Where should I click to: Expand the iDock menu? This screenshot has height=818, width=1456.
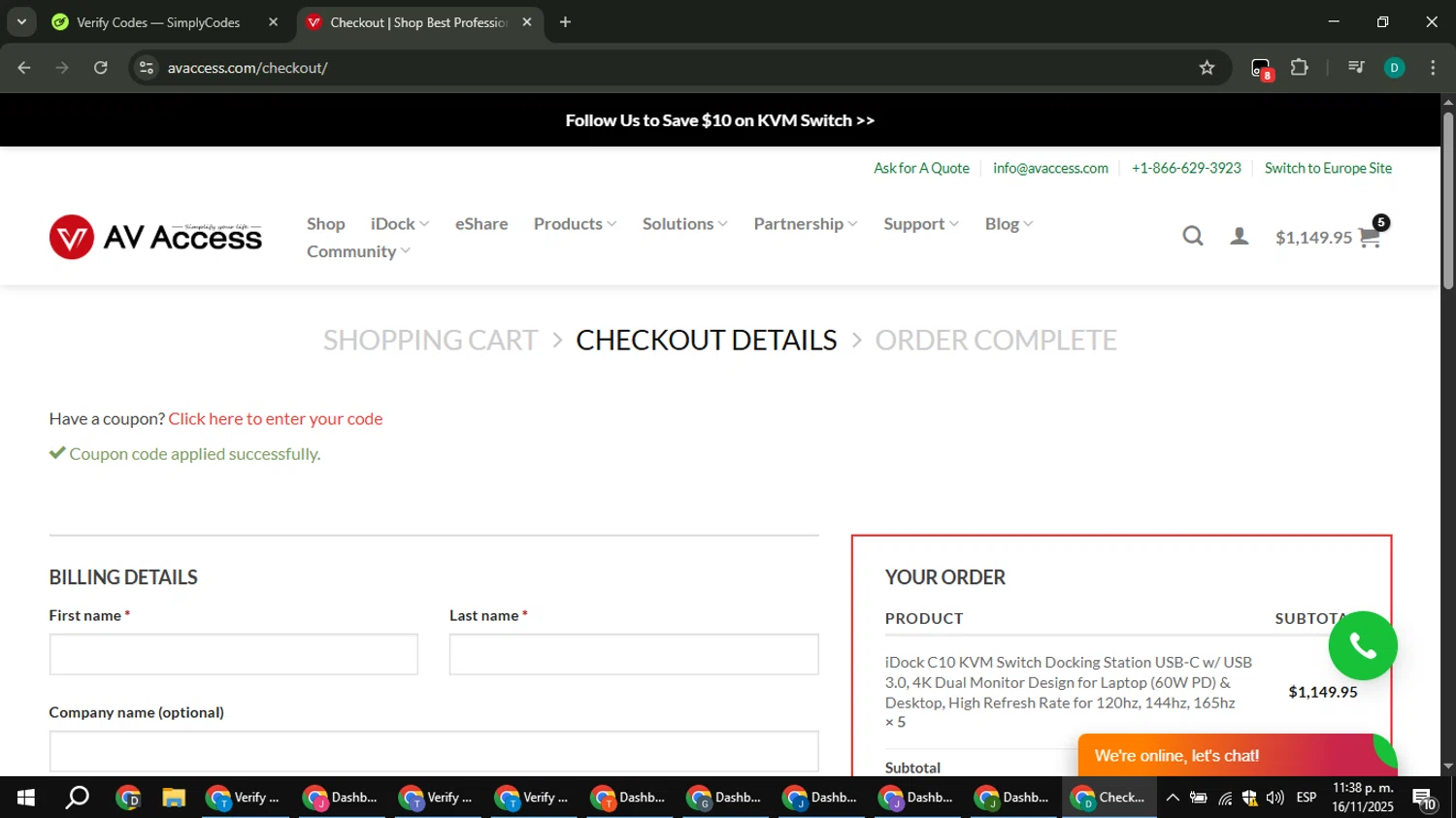coord(400,224)
